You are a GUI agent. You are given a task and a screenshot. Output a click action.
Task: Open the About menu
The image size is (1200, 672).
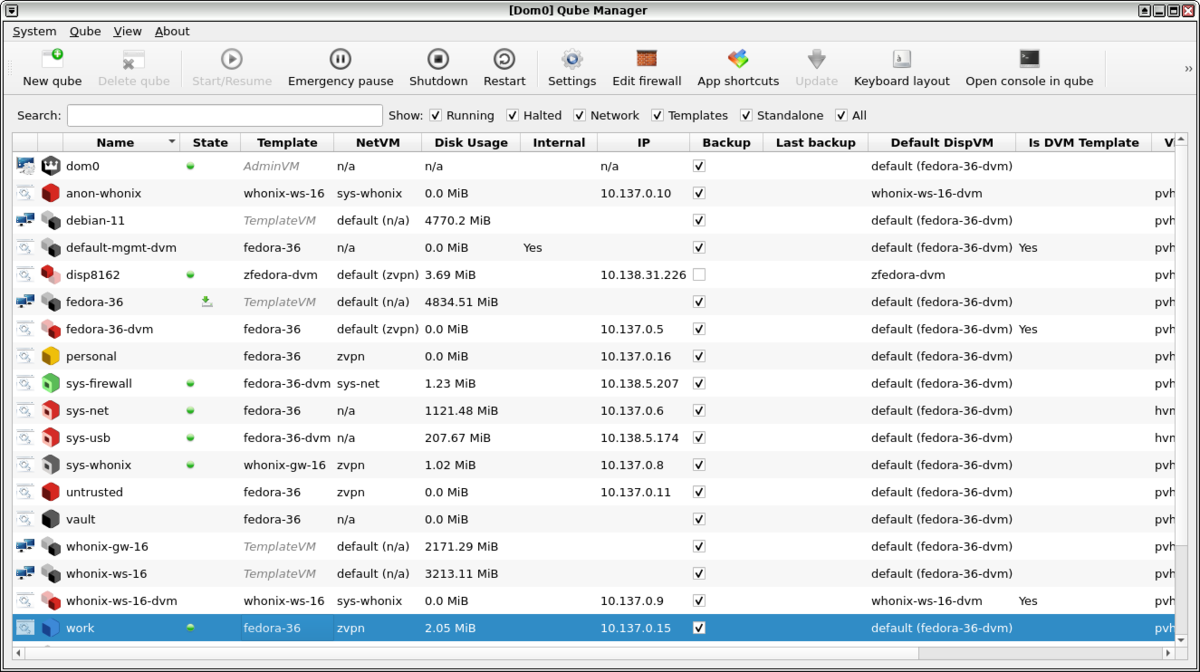172,31
